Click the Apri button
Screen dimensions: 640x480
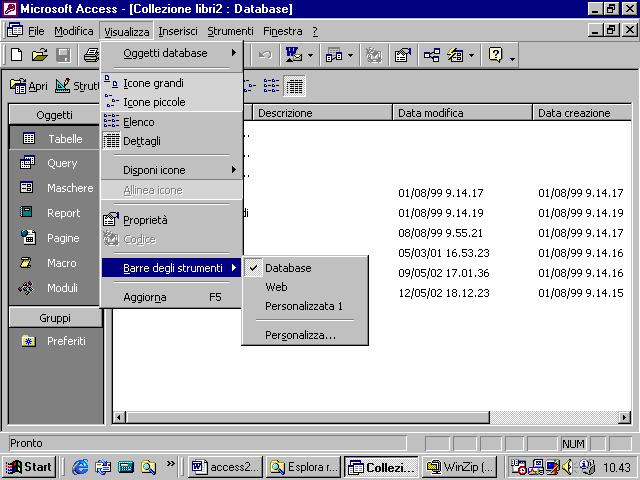click(29, 86)
